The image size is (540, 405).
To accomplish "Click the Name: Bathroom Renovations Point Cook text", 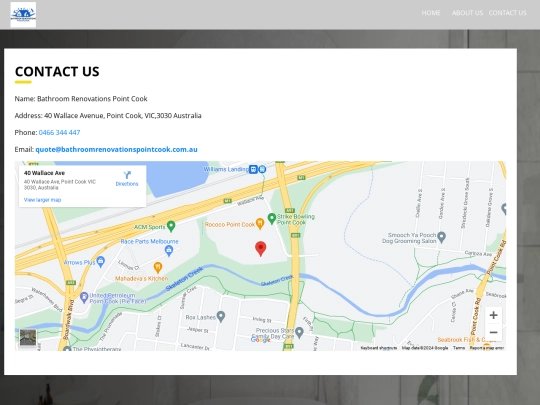I will pyautogui.click(x=81, y=99).
